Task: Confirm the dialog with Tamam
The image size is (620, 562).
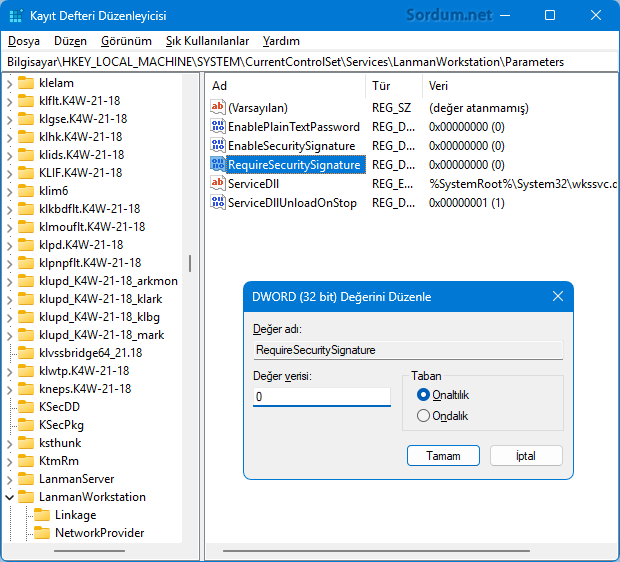Action: (x=443, y=456)
